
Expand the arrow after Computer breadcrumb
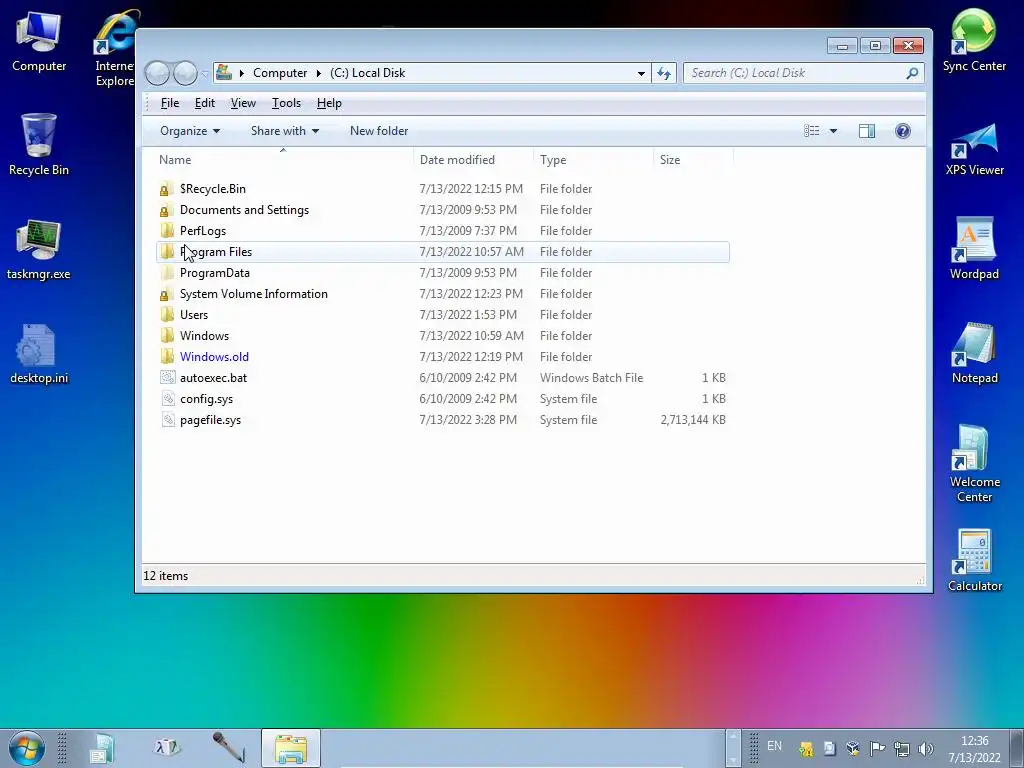pyautogui.click(x=319, y=73)
